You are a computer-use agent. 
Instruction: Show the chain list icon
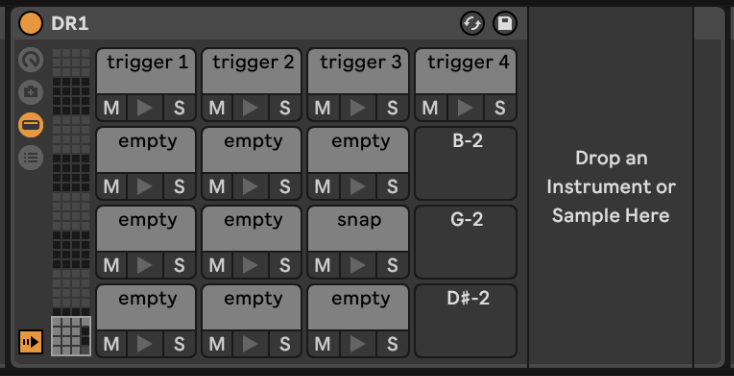[31, 158]
